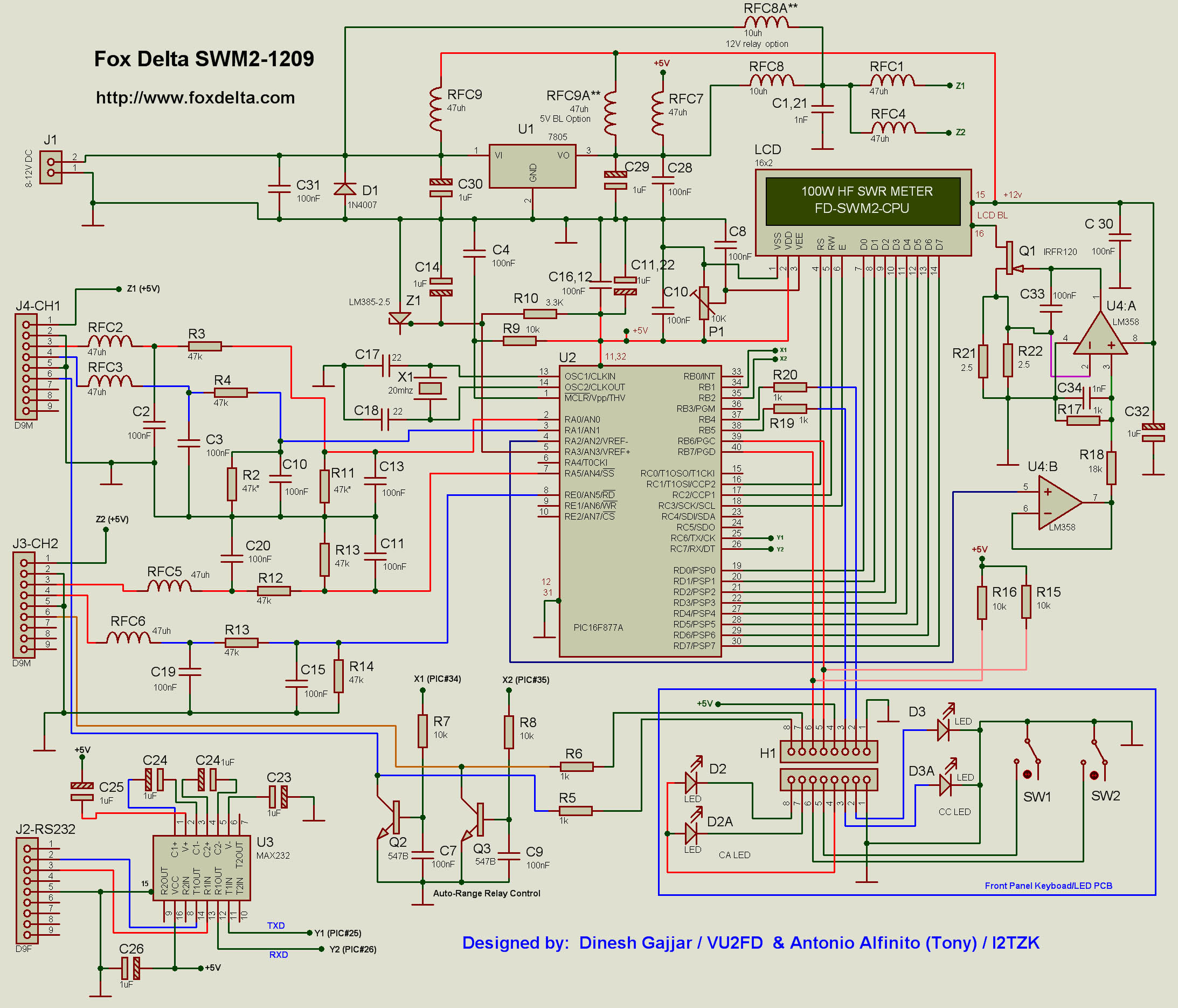
Task: Open the http://www.foxdelta.com link
Action: coord(195,98)
